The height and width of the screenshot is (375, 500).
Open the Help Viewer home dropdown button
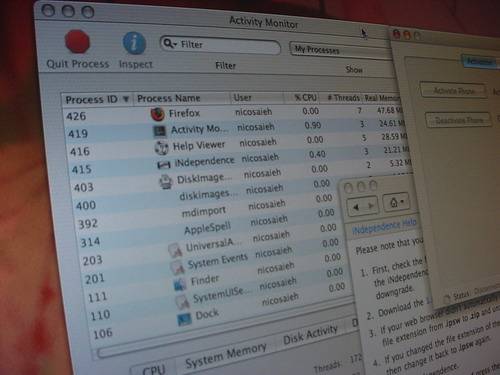point(396,202)
